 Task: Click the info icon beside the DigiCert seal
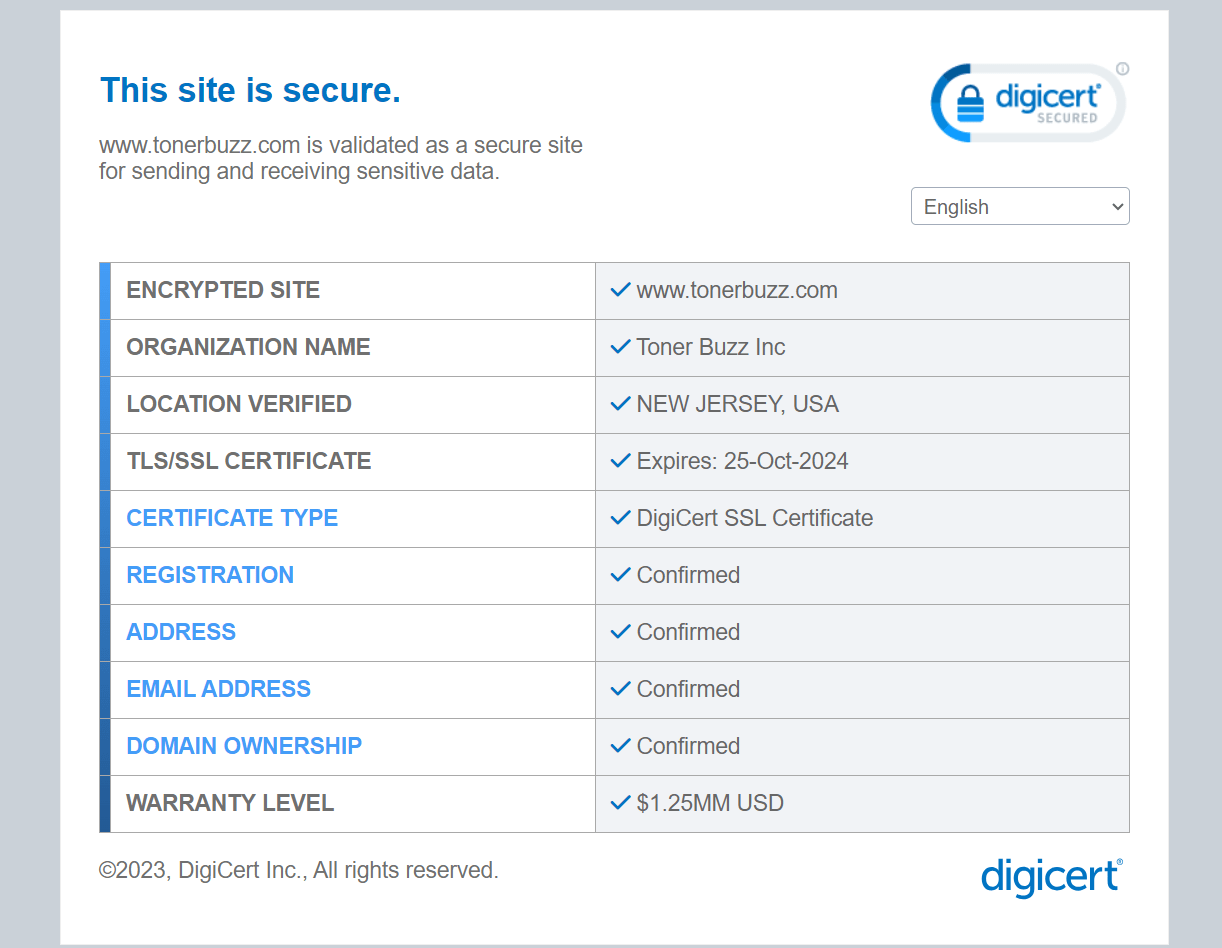[x=1122, y=69]
